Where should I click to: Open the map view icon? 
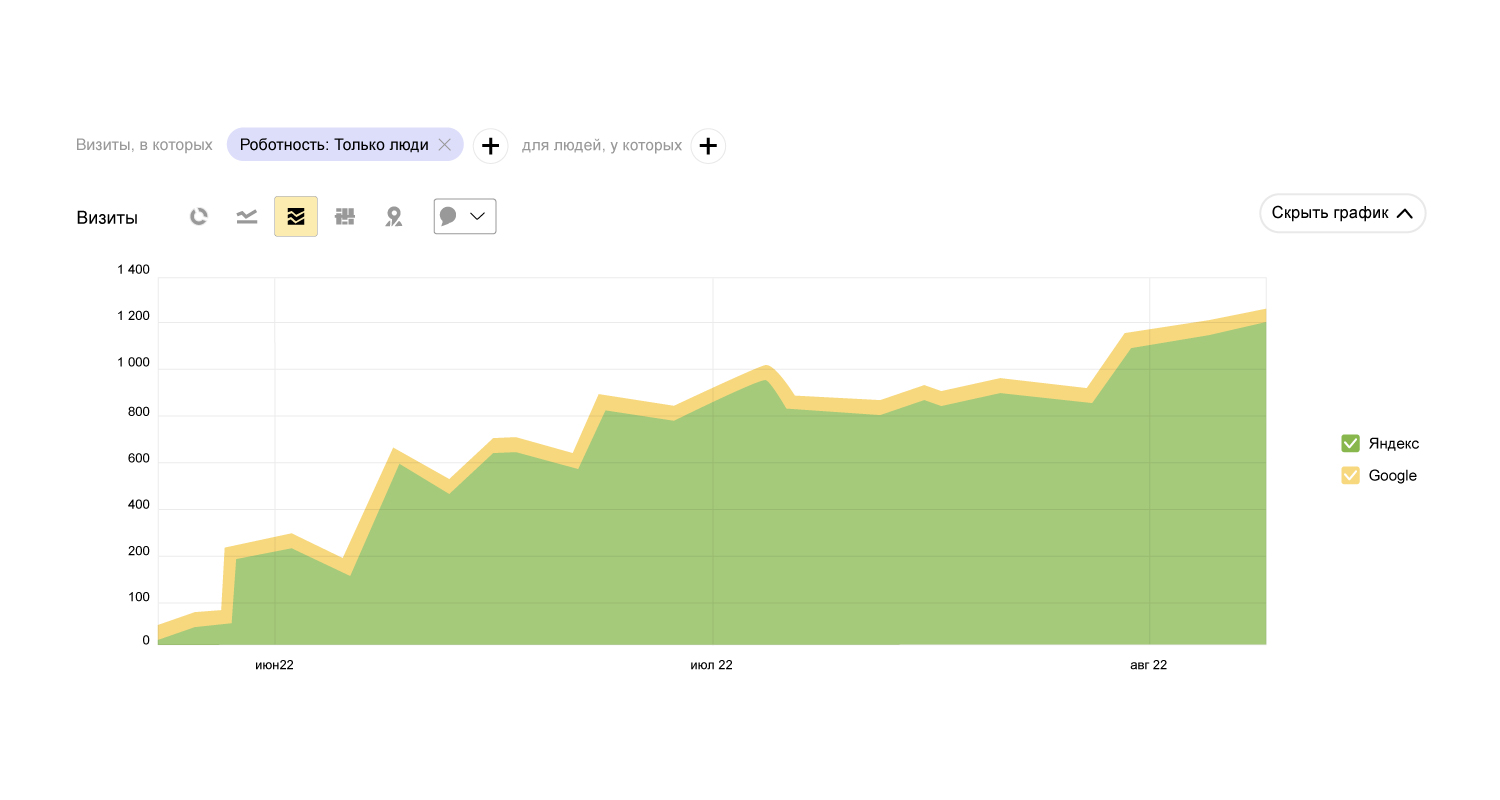point(394,217)
